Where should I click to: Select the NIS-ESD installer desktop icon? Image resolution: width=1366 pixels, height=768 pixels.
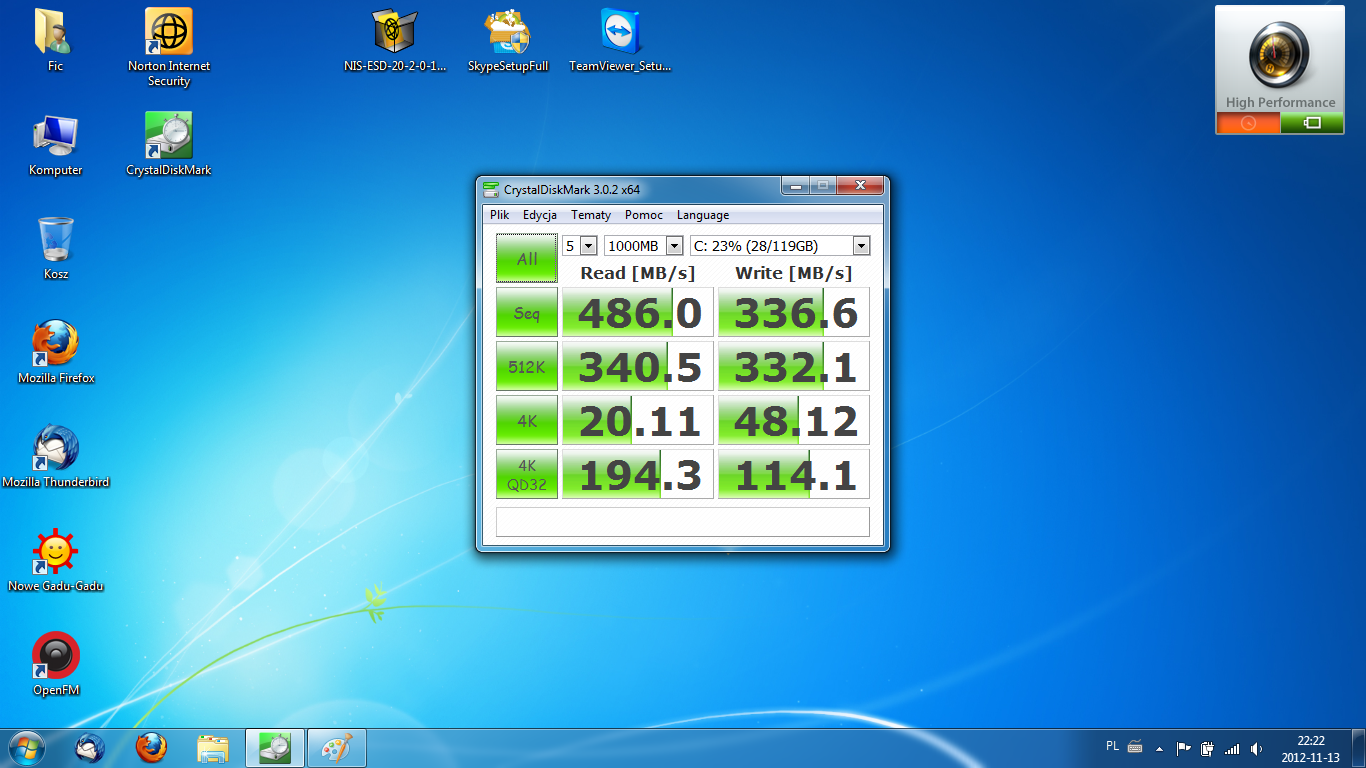395,40
